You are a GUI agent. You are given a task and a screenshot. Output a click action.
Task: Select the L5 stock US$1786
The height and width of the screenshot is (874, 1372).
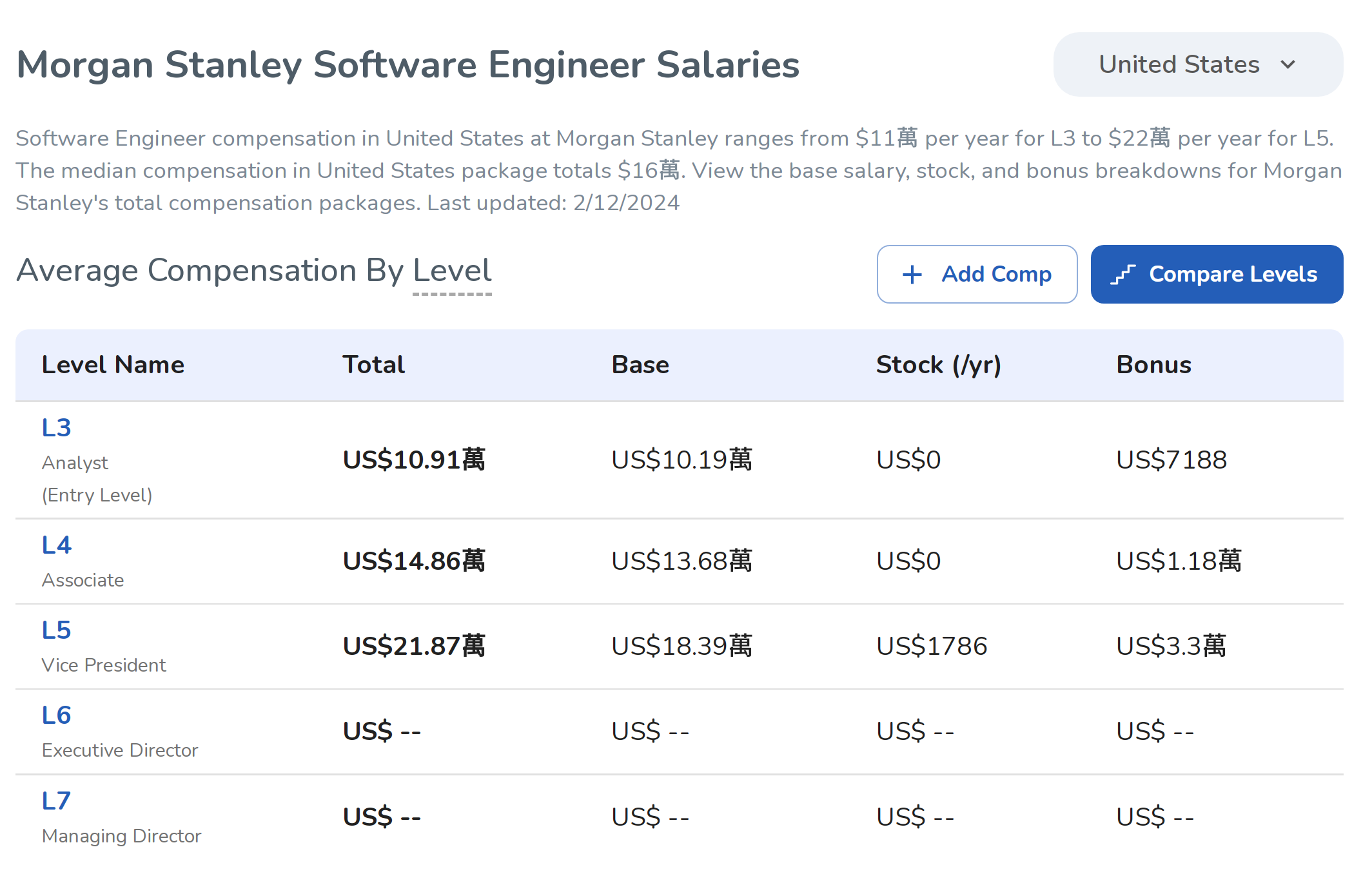932,646
